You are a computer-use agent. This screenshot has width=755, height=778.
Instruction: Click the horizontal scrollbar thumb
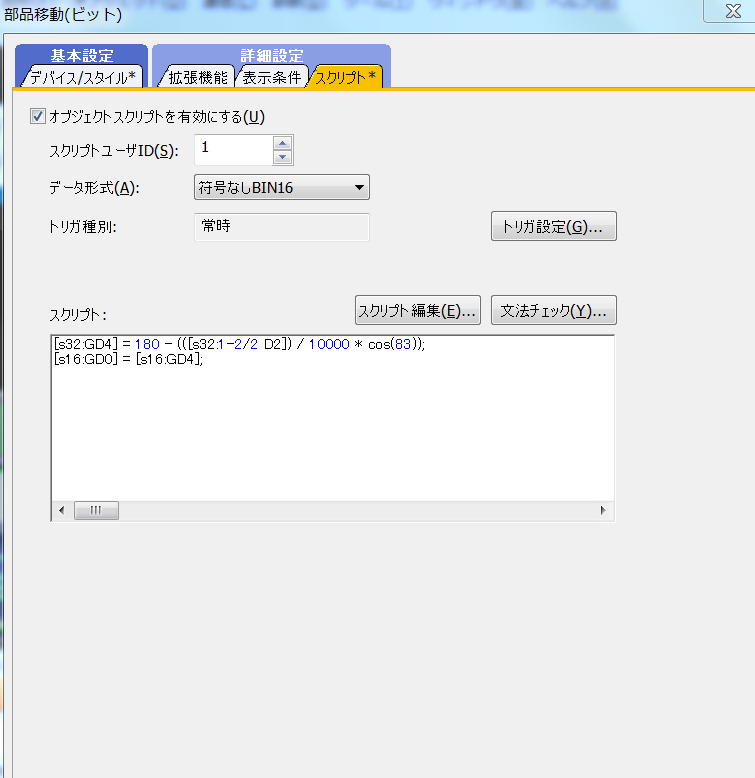(96, 510)
